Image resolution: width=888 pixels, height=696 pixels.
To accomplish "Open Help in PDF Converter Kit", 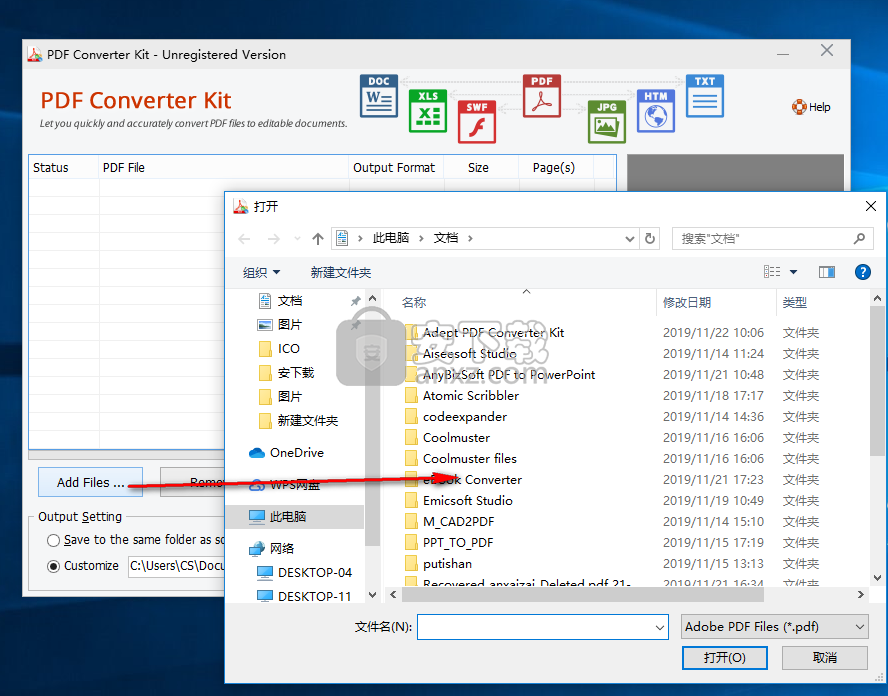I will point(811,107).
